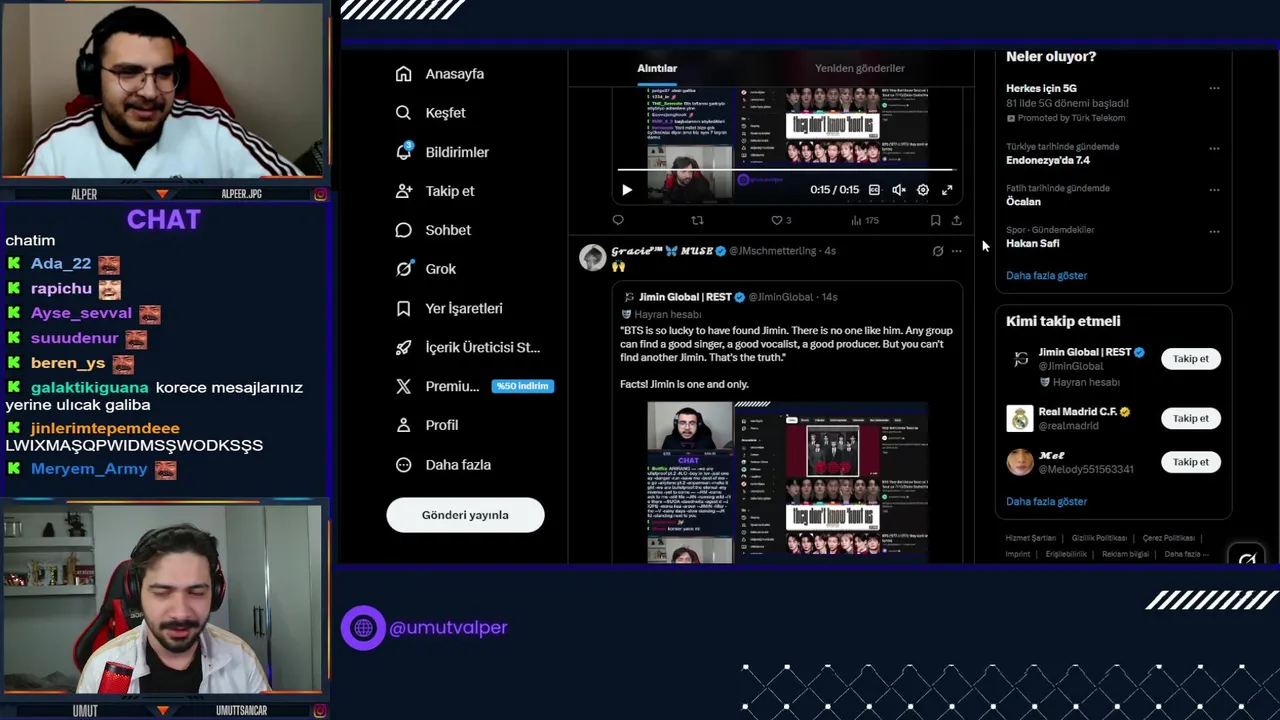This screenshot has width=1280, height=720.
Task: Open İçerik Üreticisi St... sidebar item
Action: (468, 347)
